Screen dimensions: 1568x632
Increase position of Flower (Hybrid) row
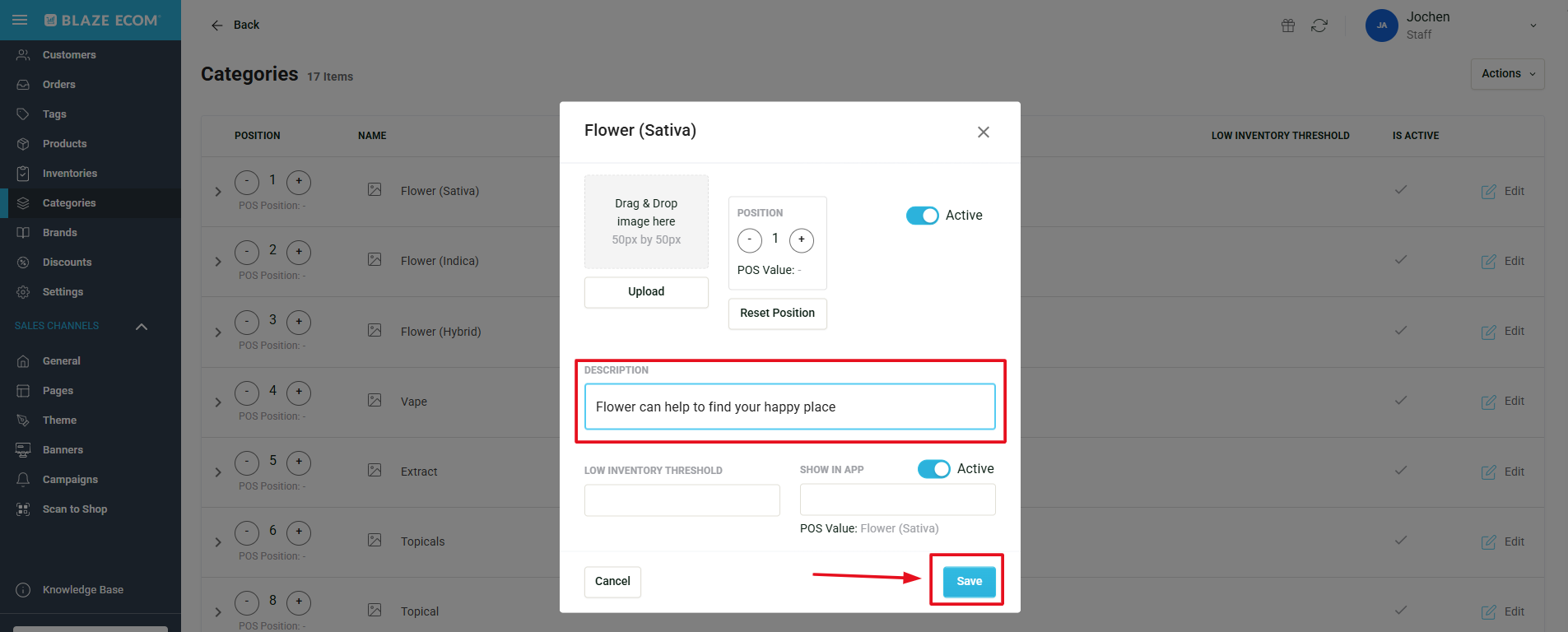pyautogui.click(x=299, y=322)
